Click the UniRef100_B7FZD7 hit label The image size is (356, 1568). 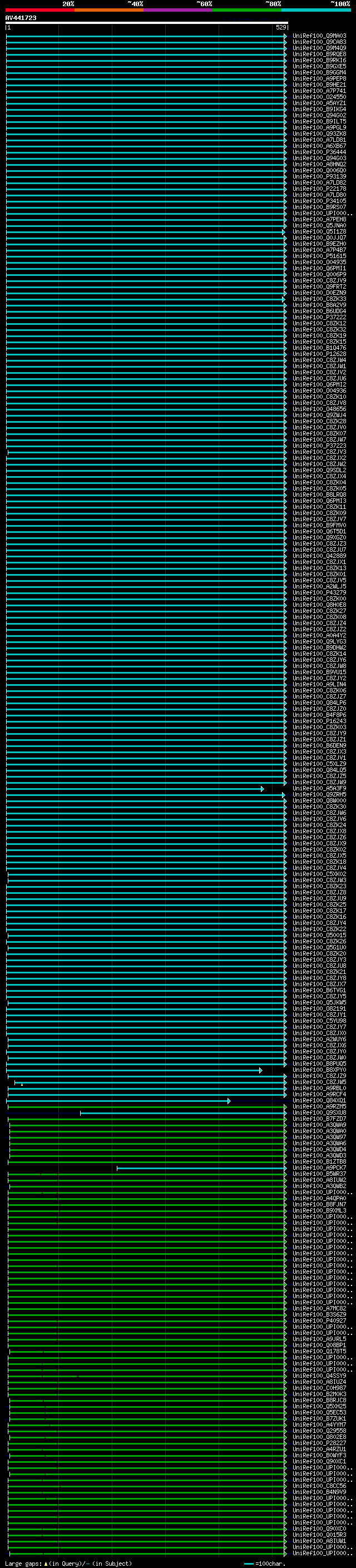pyautogui.click(x=319, y=1119)
